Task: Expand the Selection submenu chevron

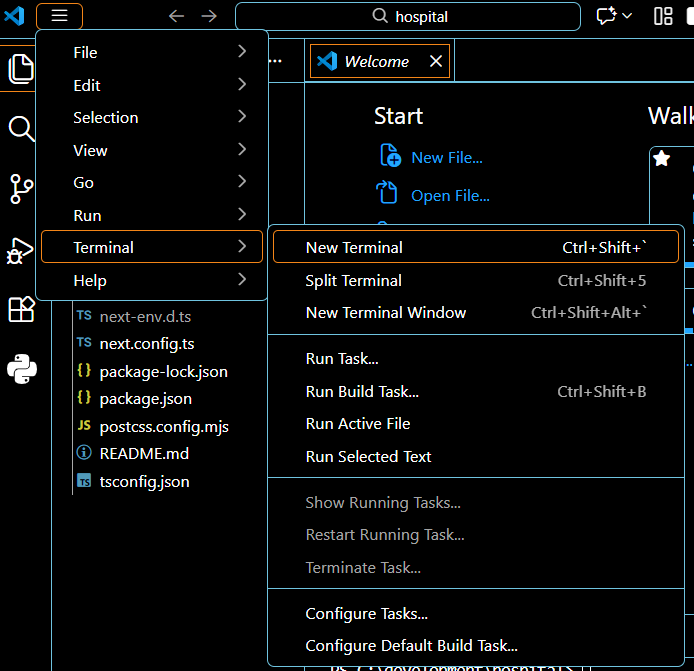Action: [242, 116]
